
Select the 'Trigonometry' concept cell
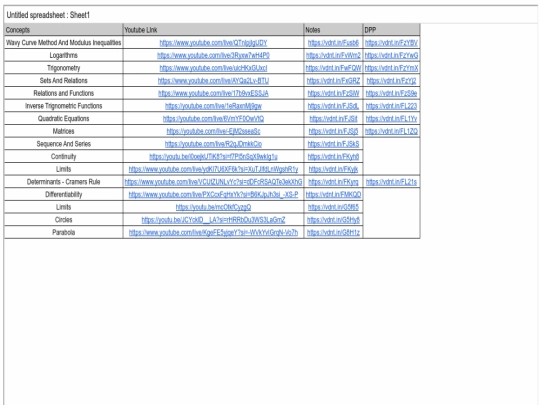coord(63,68)
